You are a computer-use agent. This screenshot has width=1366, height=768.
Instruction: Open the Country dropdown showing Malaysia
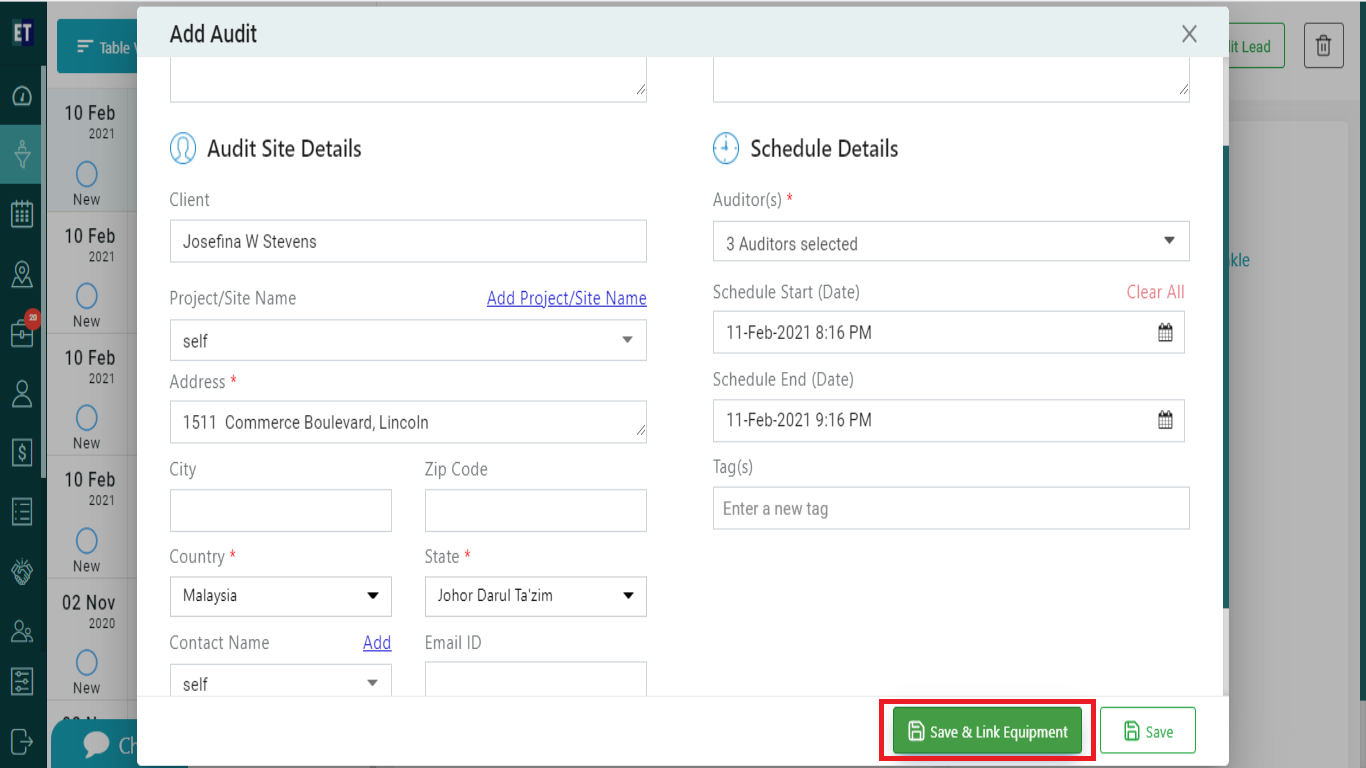(x=281, y=596)
